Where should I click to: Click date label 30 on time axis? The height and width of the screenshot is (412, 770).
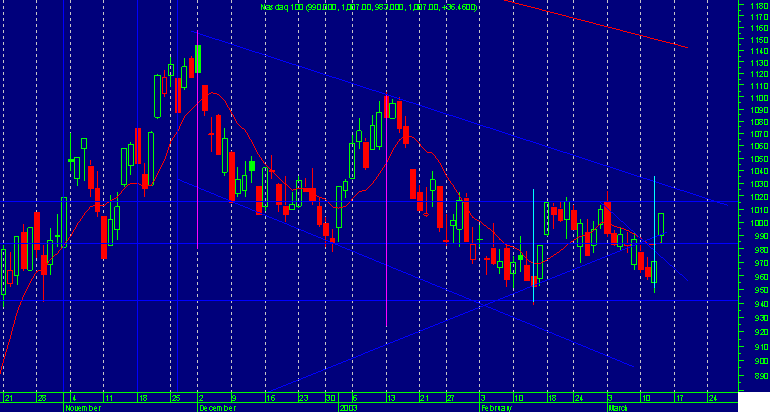click(331, 397)
